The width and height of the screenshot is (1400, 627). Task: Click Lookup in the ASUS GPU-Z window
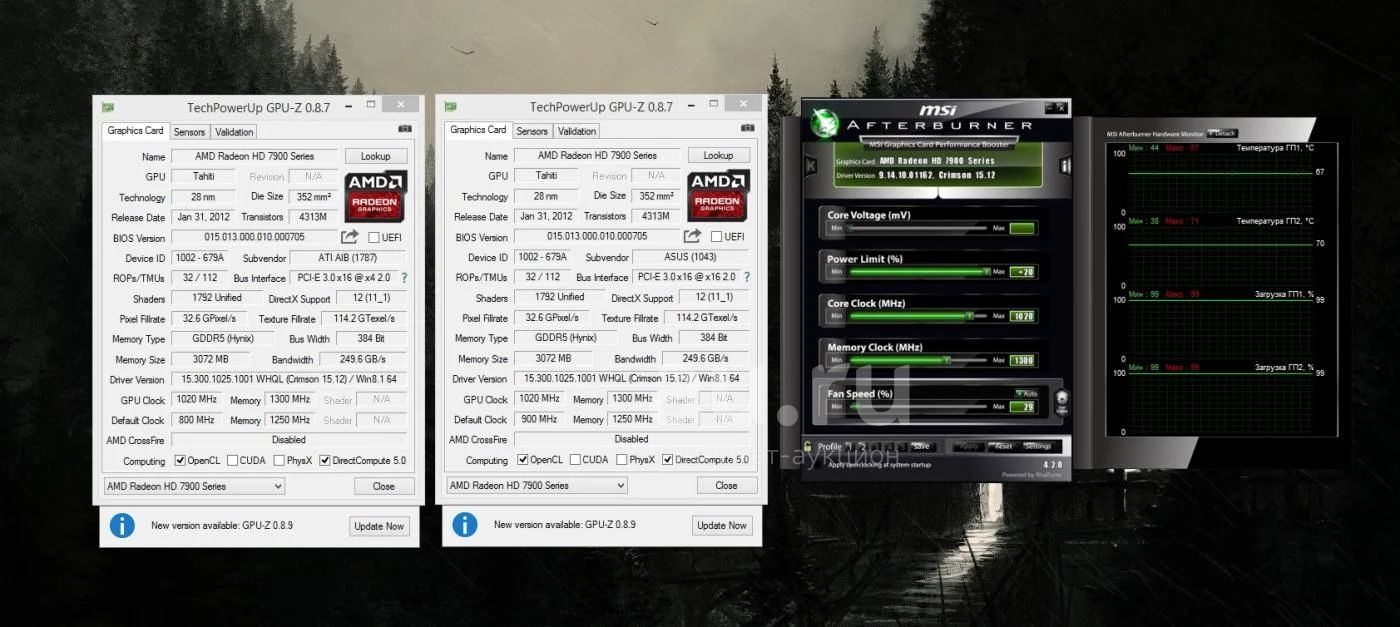718,155
